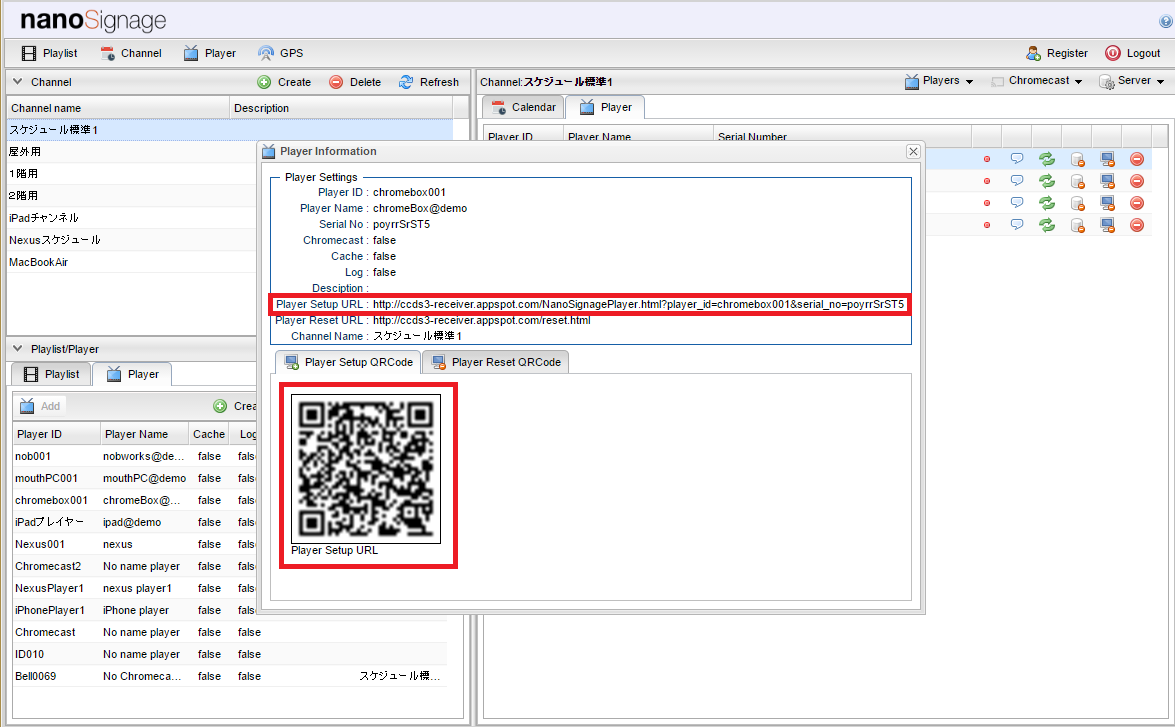Select channel スケジュール標準1 in channel list
This screenshot has height=727, width=1175.
pyautogui.click(x=230, y=130)
